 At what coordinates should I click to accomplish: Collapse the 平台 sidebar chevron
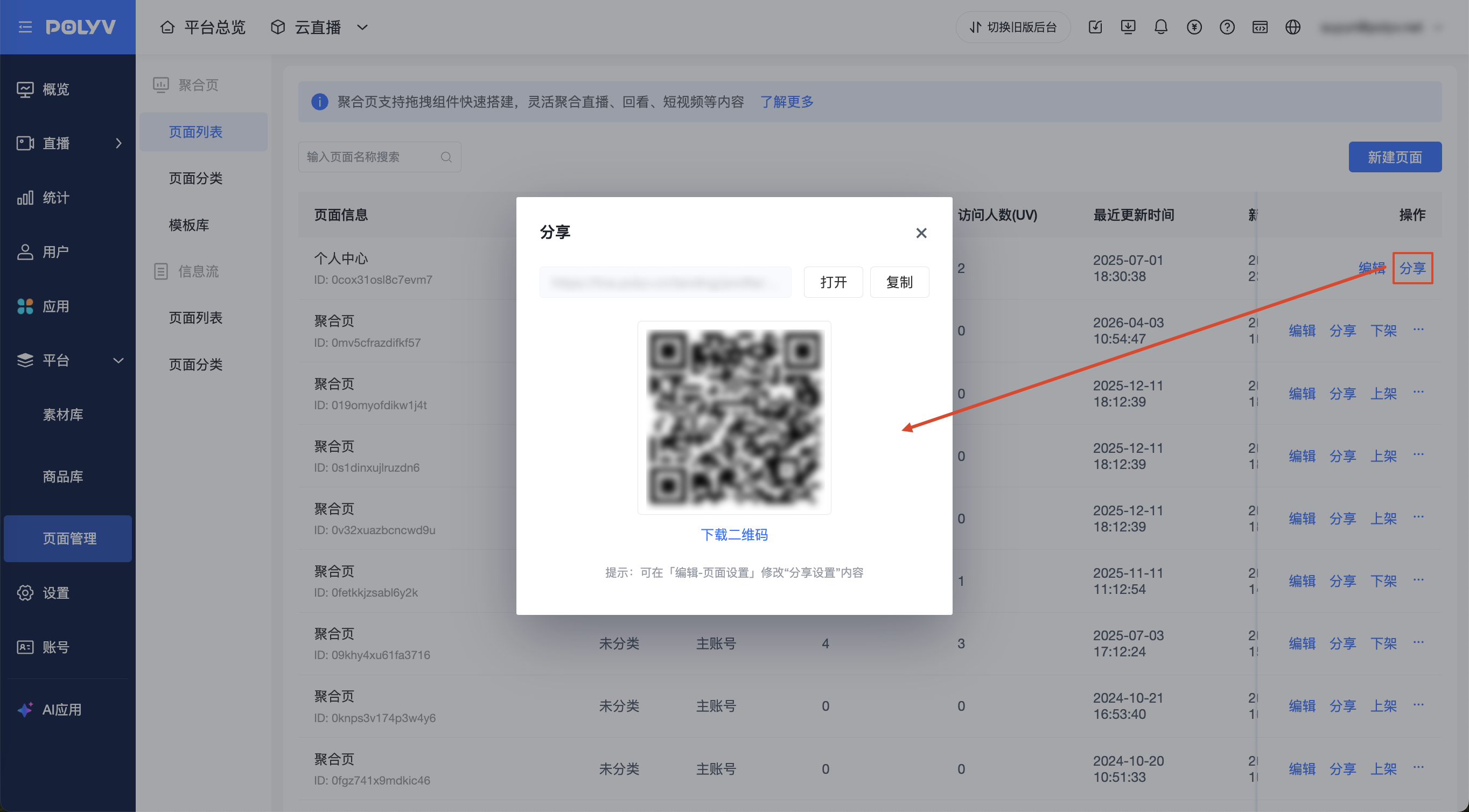point(118,360)
